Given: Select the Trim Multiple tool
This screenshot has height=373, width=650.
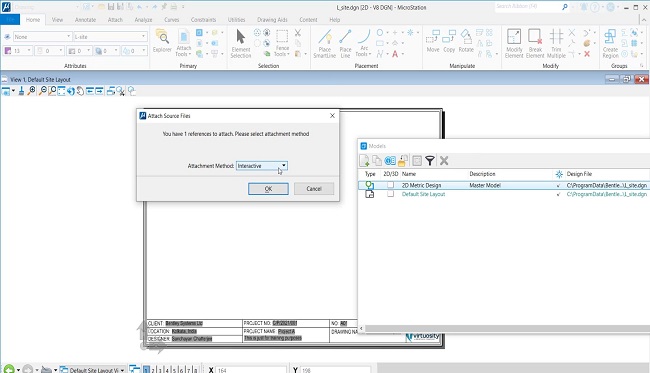Looking at the screenshot, I should click(556, 43).
